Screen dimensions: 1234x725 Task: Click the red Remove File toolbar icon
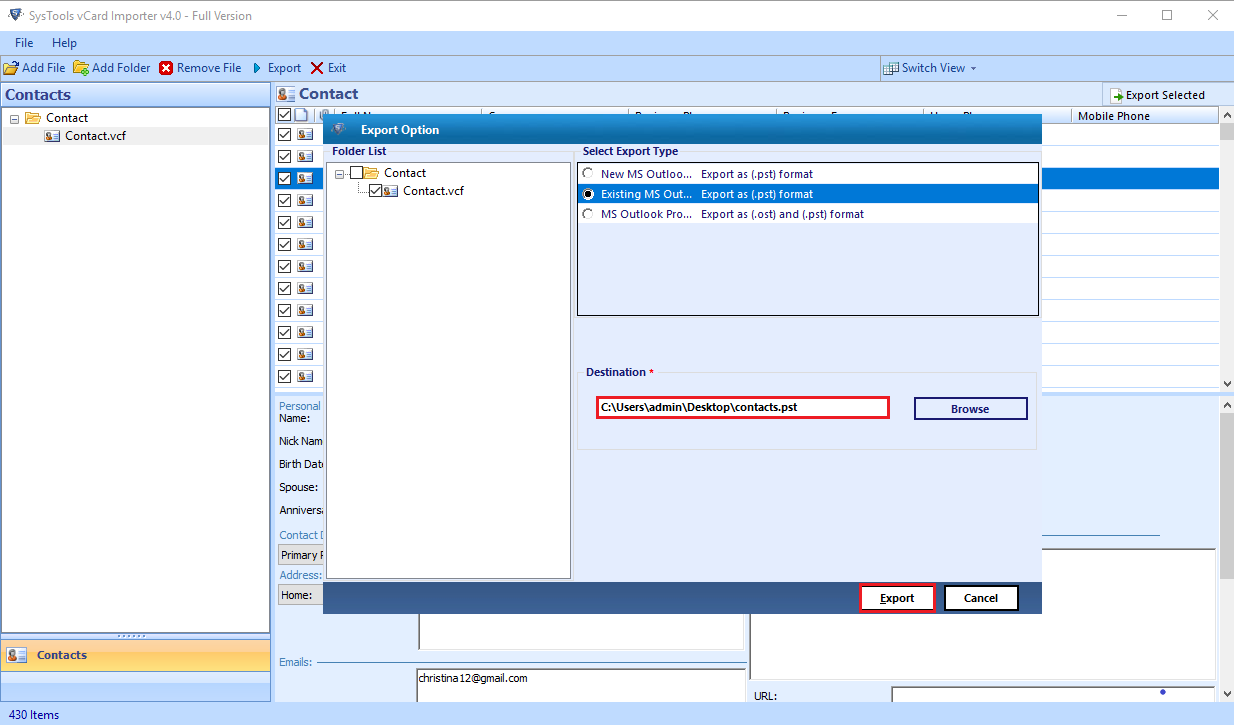(x=166, y=68)
